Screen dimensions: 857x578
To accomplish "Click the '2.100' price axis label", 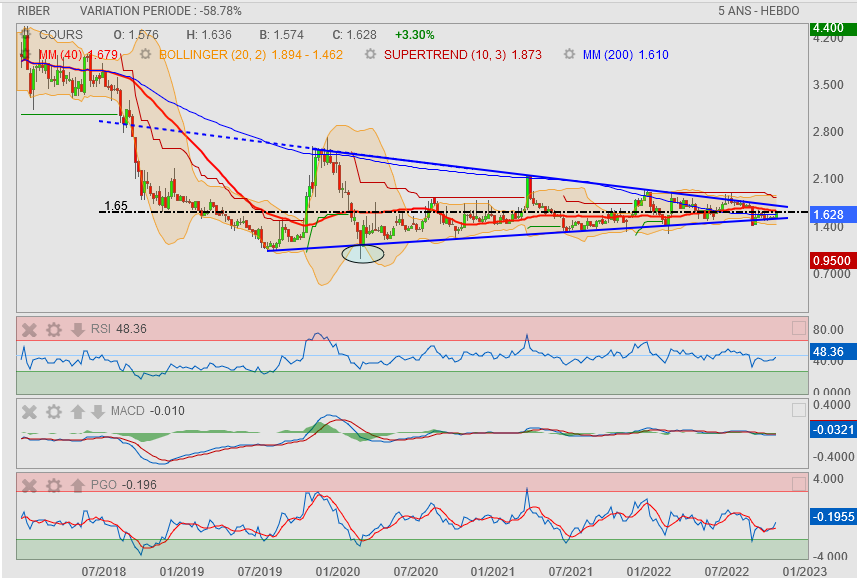I will pos(829,179).
